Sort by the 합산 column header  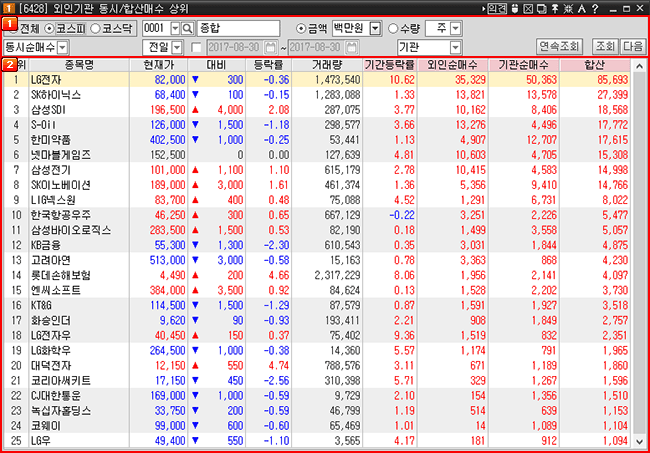pos(595,65)
